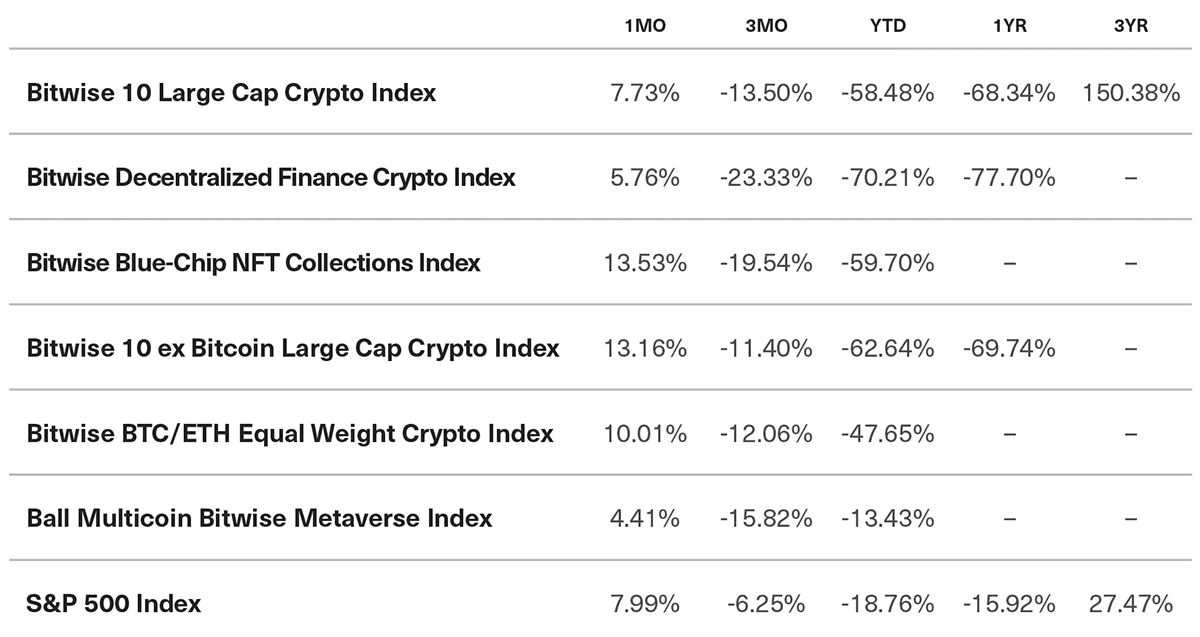Open Bitwise Decentralized Finance Crypto Index
The width and height of the screenshot is (1200, 637).
tap(271, 178)
